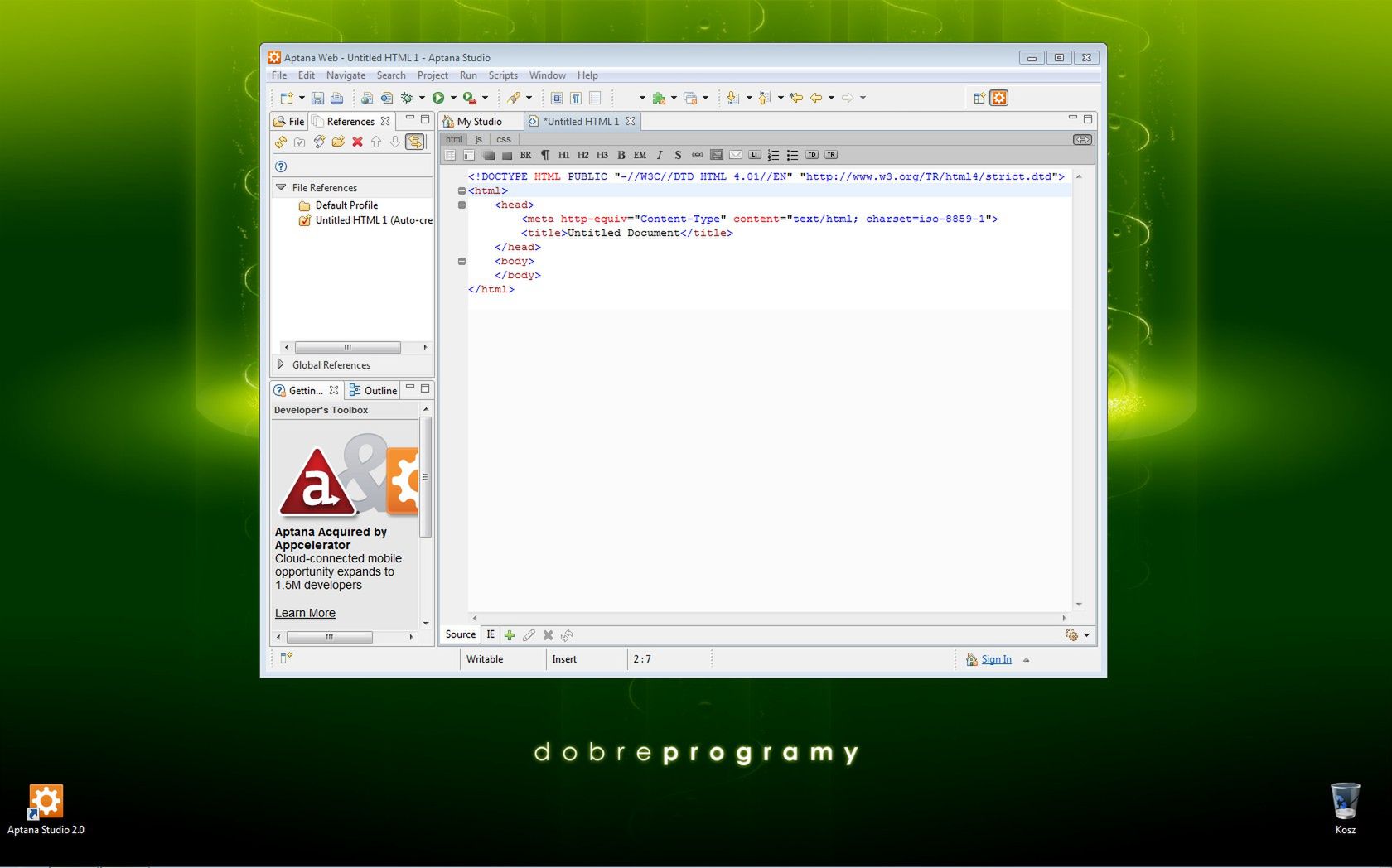Open the Scripts menu
The width and height of the screenshot is (1392, 868).
tap(503, 75)
